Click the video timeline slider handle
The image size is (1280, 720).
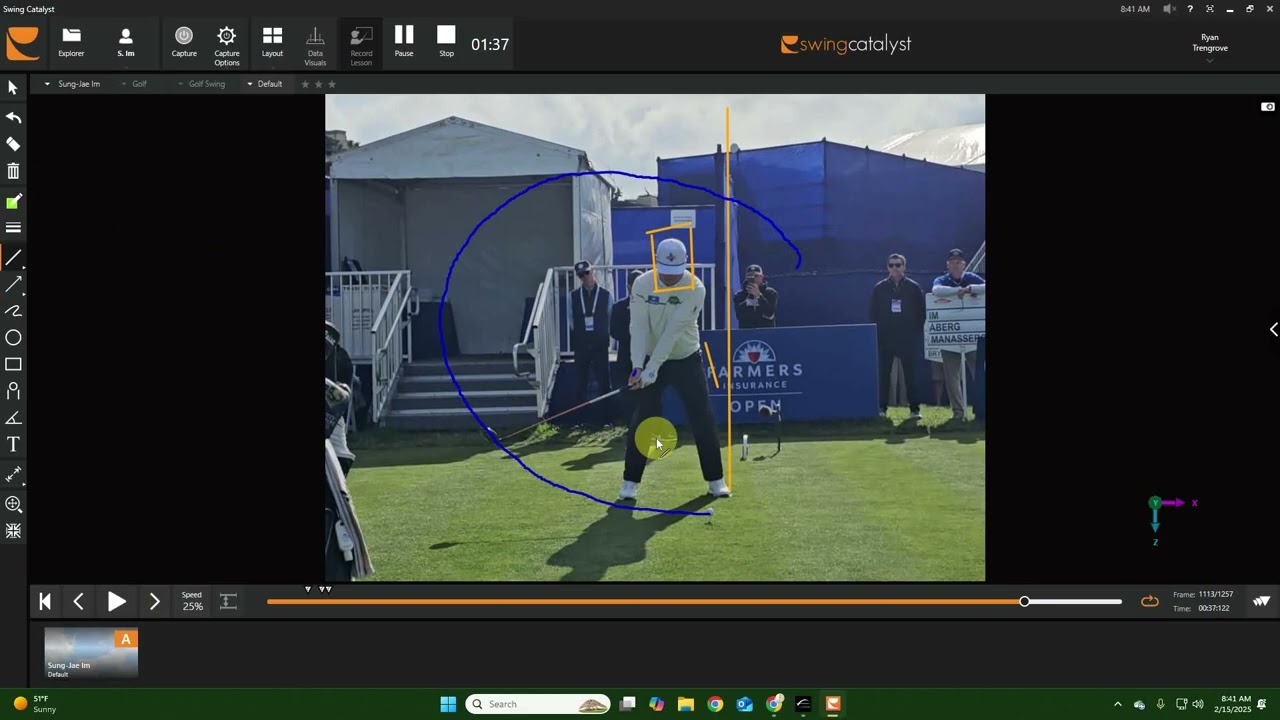coord(1024,601)
